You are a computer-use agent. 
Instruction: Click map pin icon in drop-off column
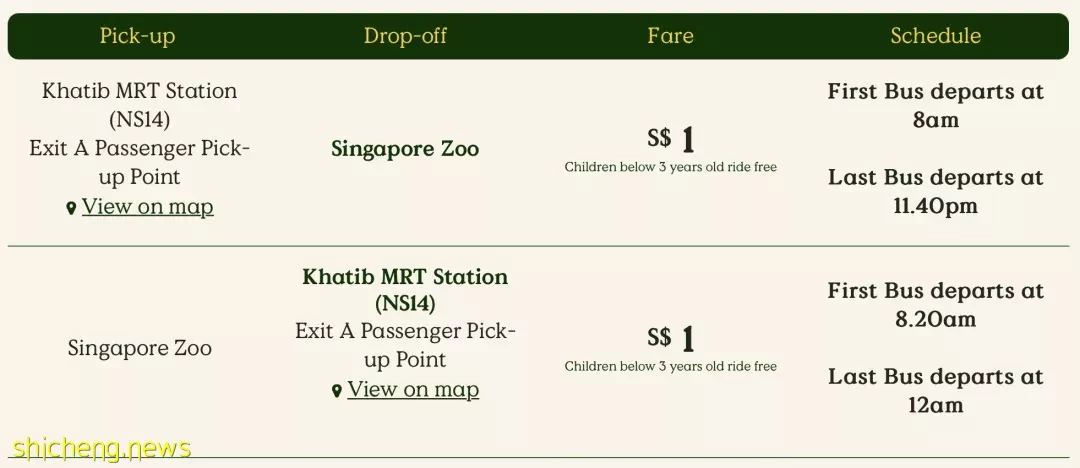coord(336,391)
